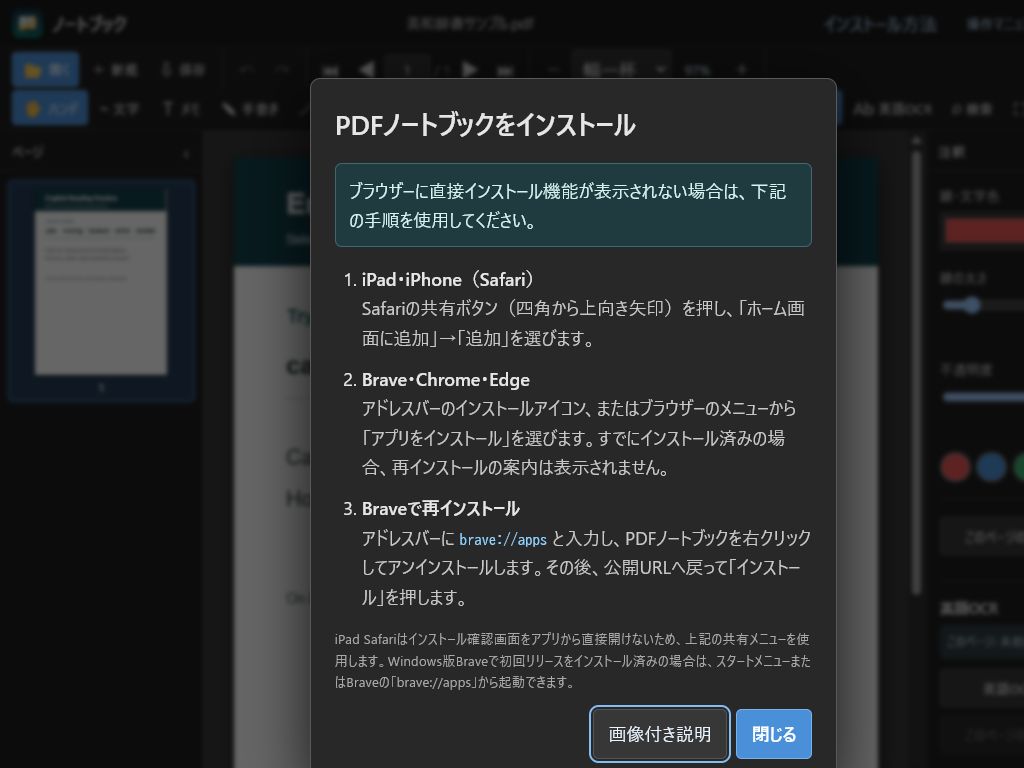Click the page number field in background toolbar
The height and width of the screenshot is (768, 1024).
point(408,69)
